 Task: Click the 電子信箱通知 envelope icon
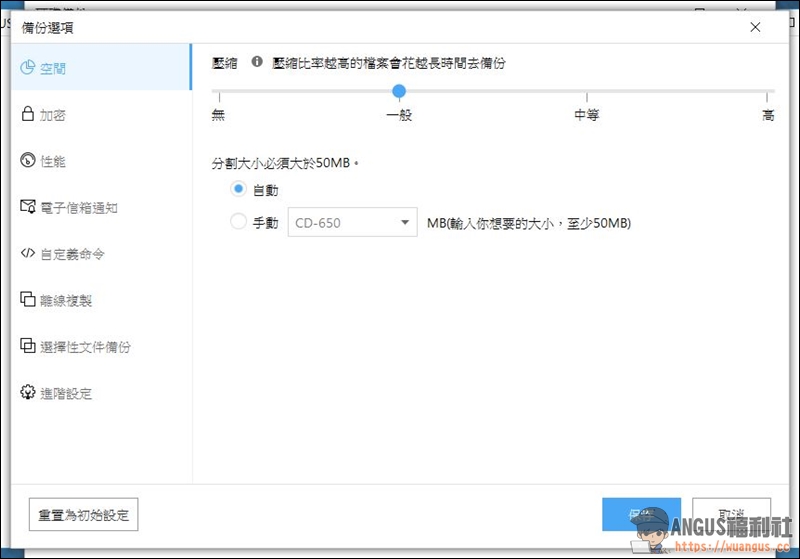[28, 207]
